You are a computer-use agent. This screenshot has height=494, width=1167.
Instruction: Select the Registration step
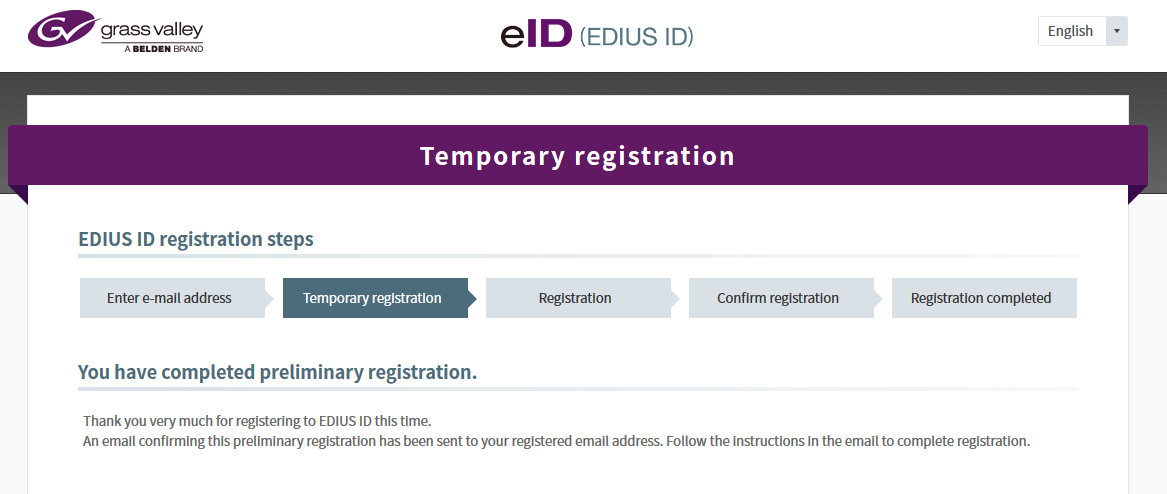[x=575, y=298]
